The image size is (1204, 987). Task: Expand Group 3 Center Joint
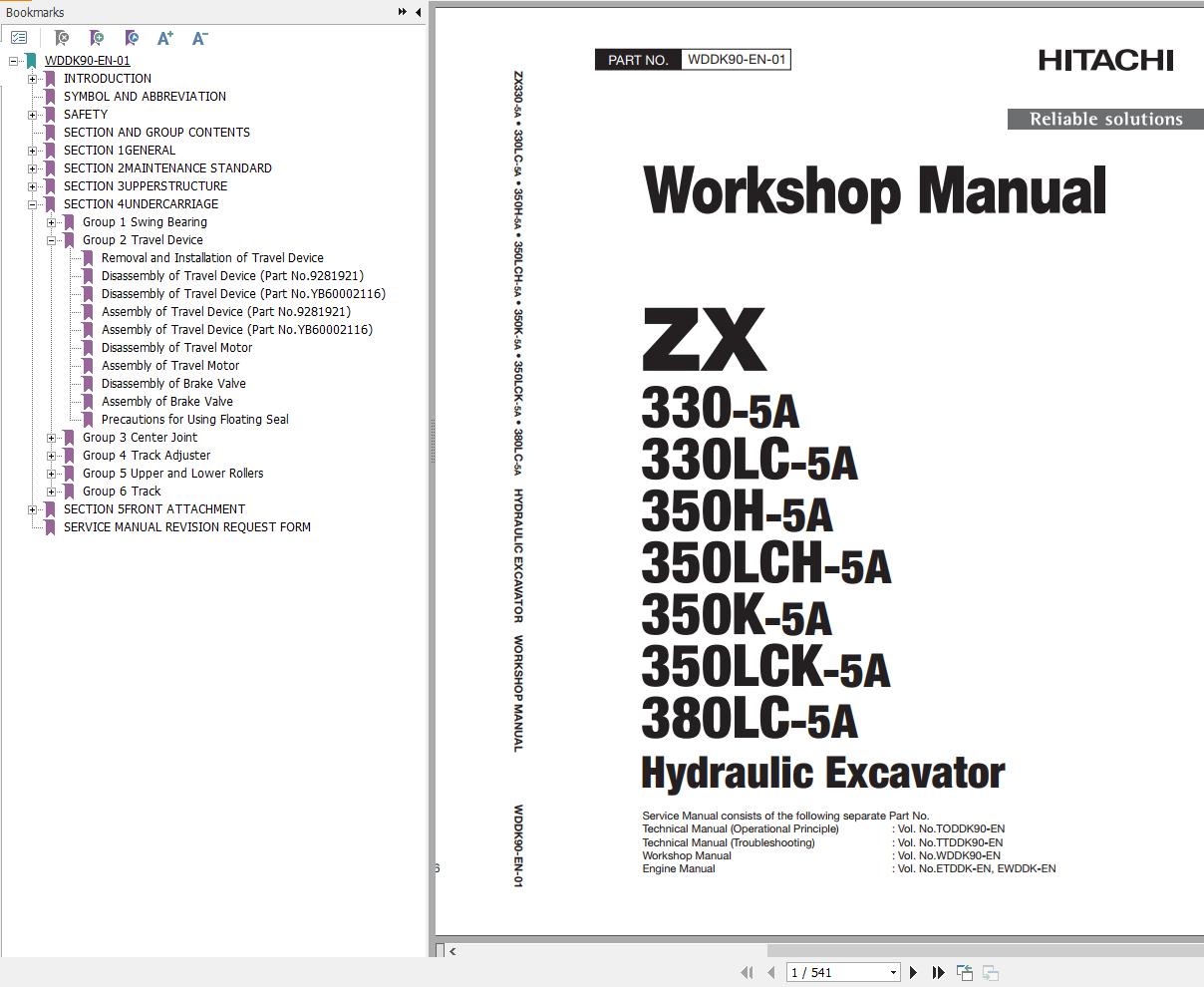pyautogui.click(x=52, y=438)
